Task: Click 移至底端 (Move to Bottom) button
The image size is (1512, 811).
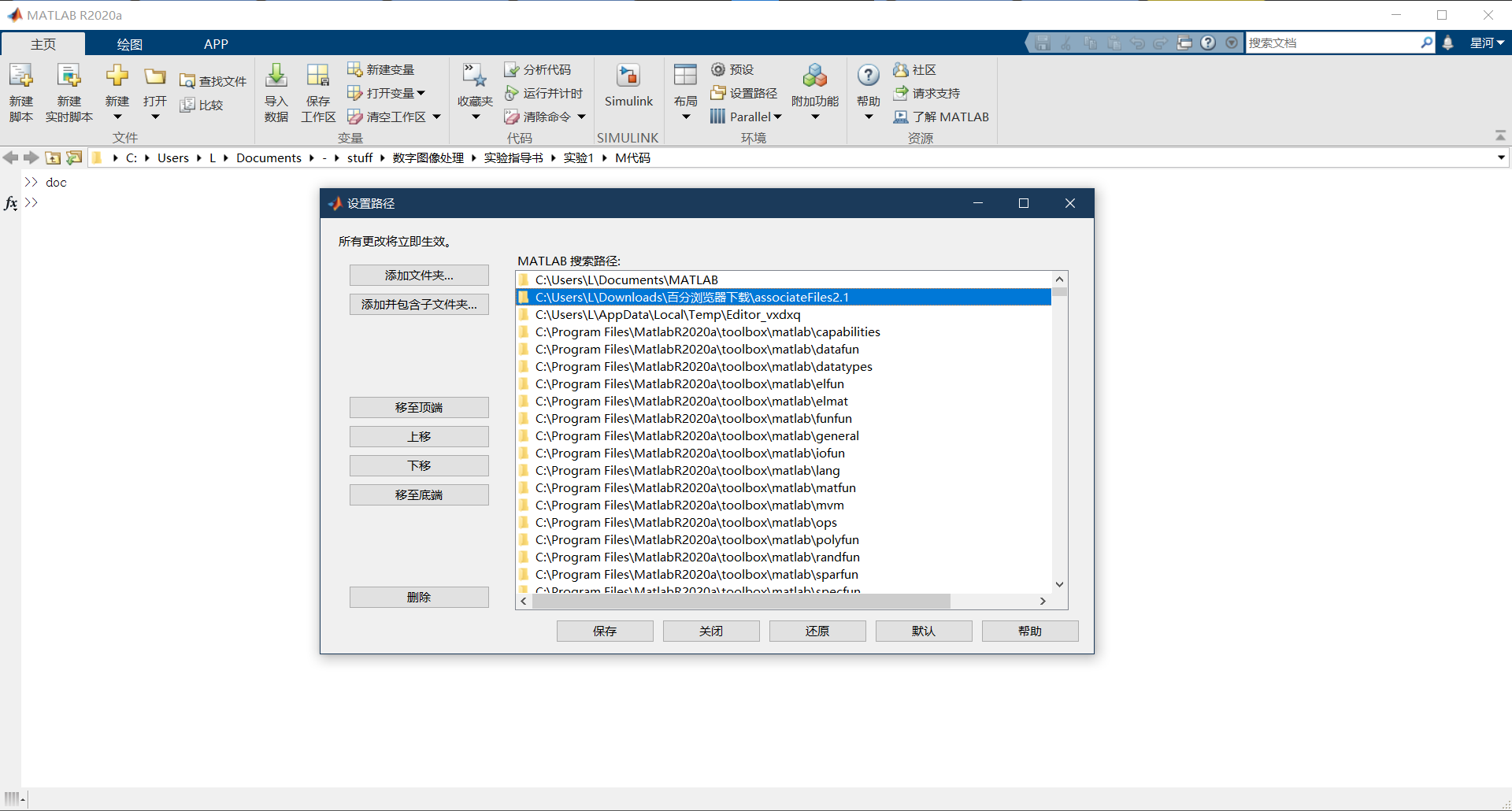Action: point(419,495)
